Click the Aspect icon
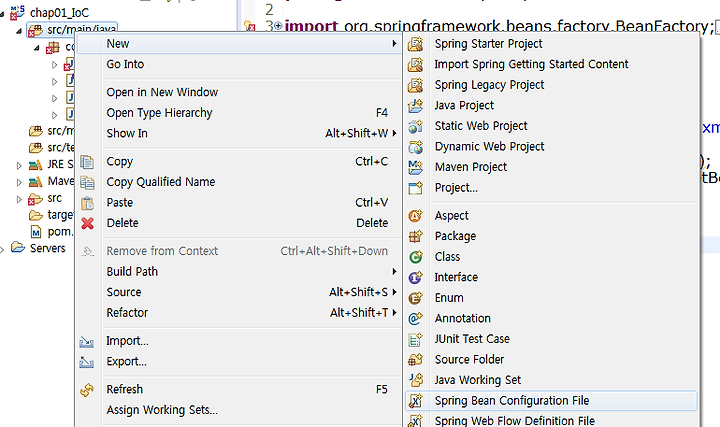Image resolution: width=720 pixels, height=427 pixels. tap(416, 216)
